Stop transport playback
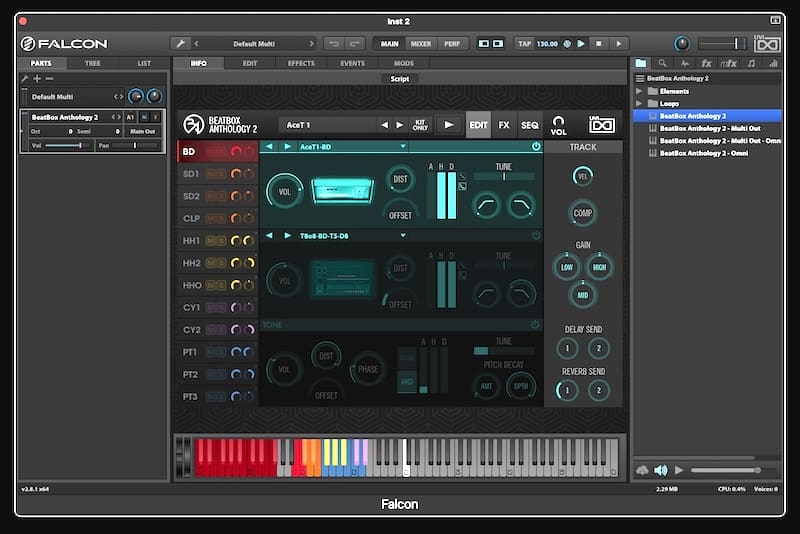This screenshot has width=800, height=534. [598, 44]
